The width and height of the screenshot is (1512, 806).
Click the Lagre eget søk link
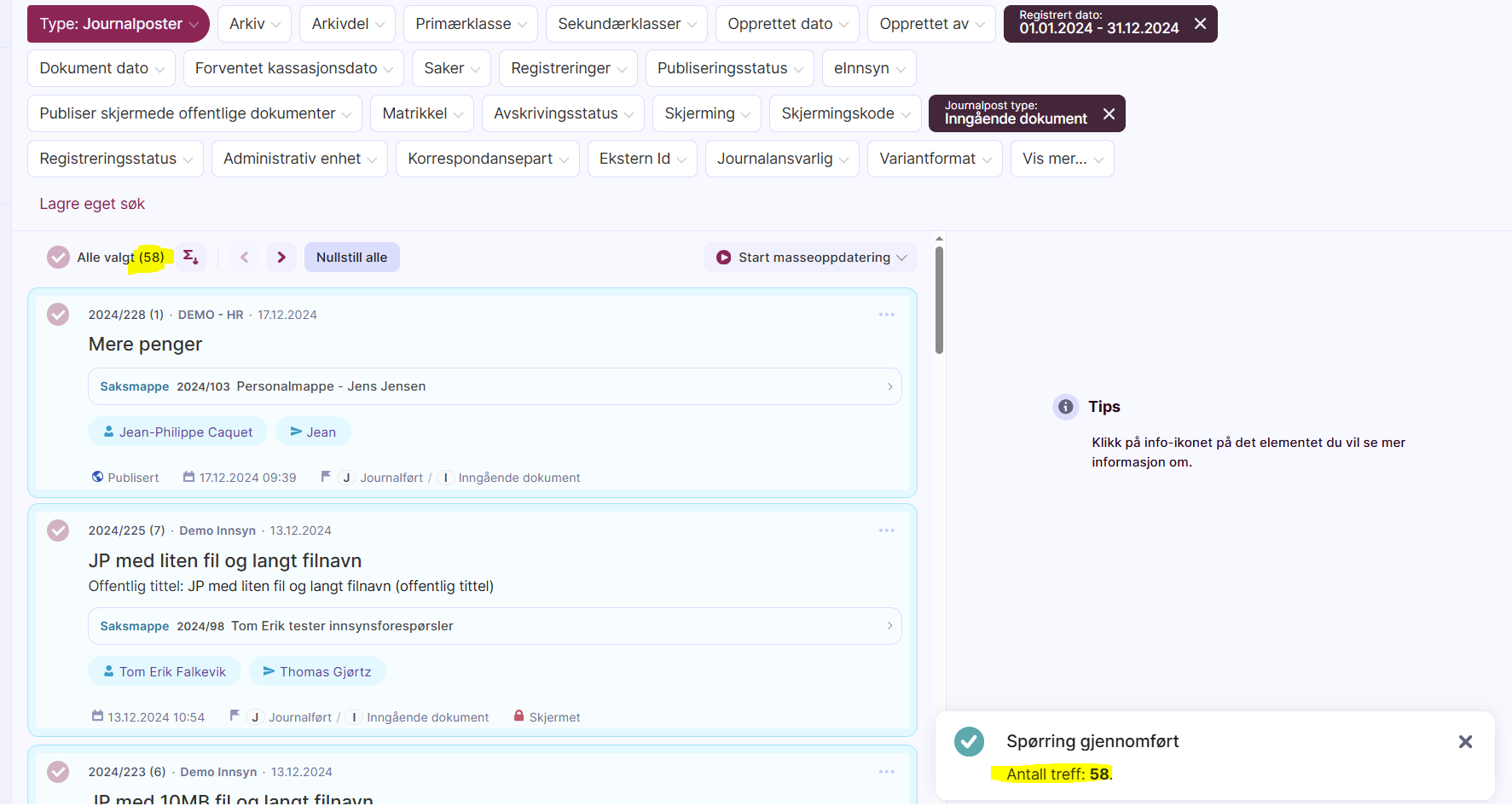coord(92,204)
